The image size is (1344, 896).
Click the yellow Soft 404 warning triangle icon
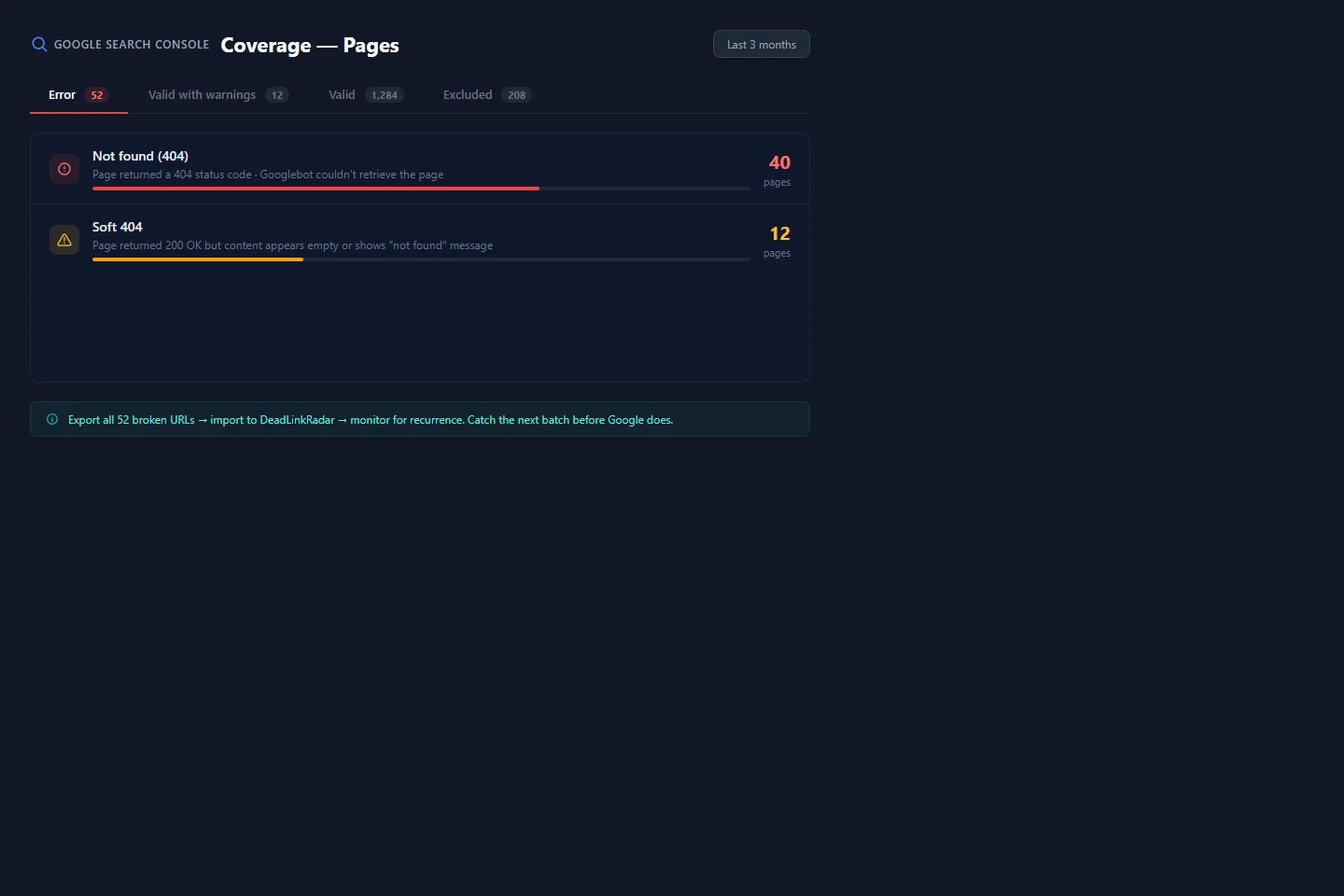64,240
